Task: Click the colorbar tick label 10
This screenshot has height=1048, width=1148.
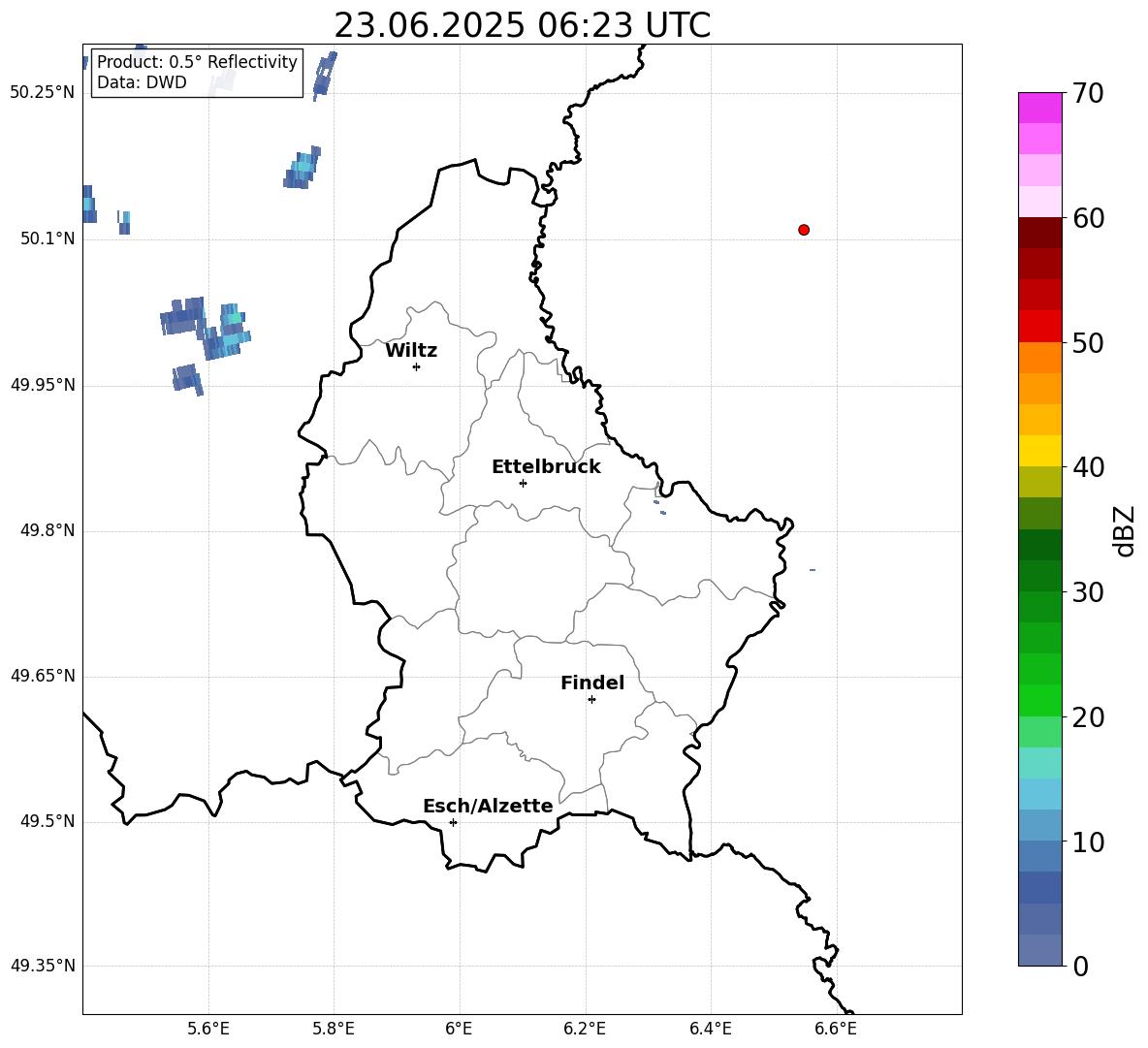Action: (1088, 842)
